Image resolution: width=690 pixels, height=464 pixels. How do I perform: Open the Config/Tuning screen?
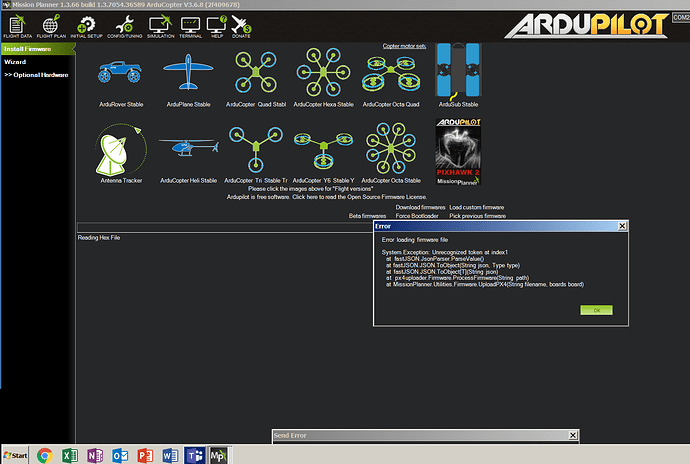click(125, 26)
